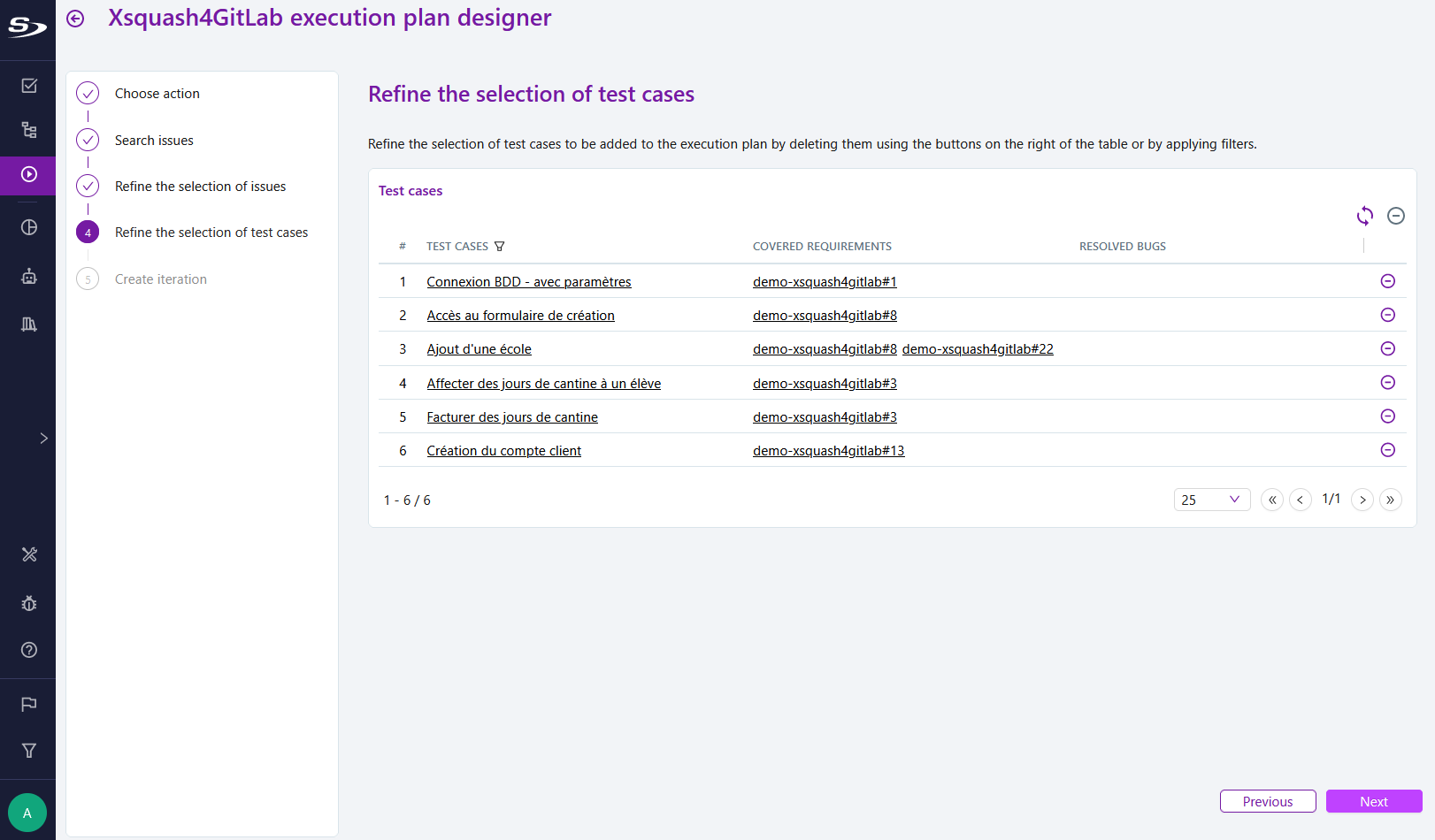Click the Next button
1435x840 pixels.
[x=1374, y=801]
